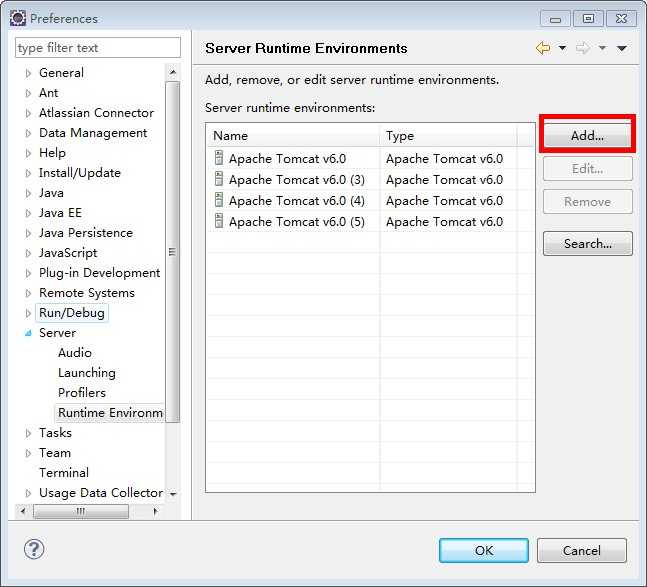Click the horizontal scrollbar thumb
The image size is (647, 587).
[x=81, y=512]
